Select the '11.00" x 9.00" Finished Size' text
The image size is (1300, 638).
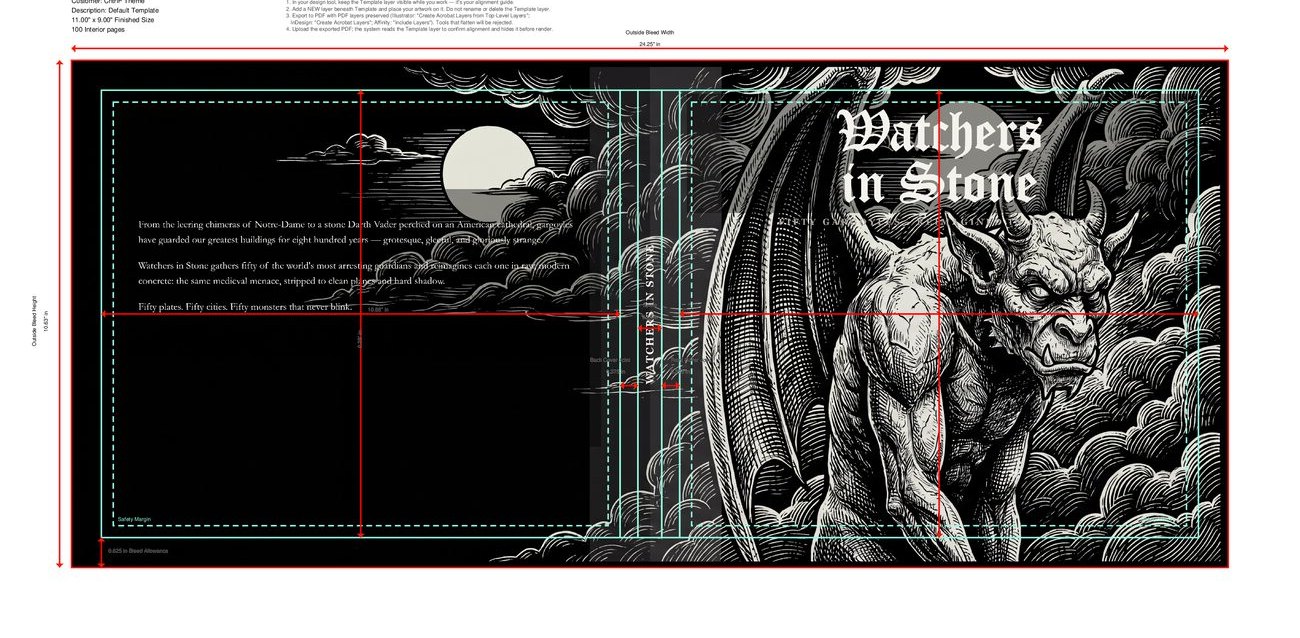coord(113,20)
